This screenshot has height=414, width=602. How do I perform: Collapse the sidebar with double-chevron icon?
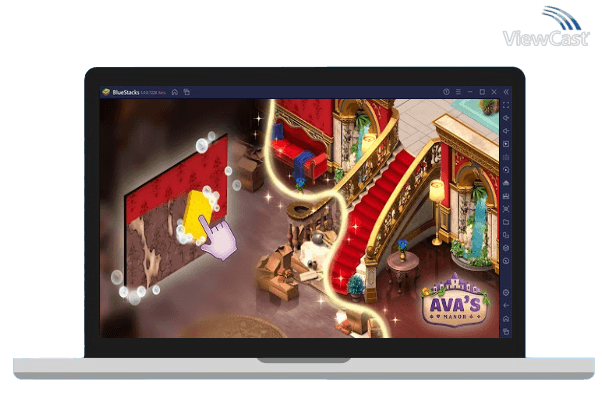coord(506,92)
